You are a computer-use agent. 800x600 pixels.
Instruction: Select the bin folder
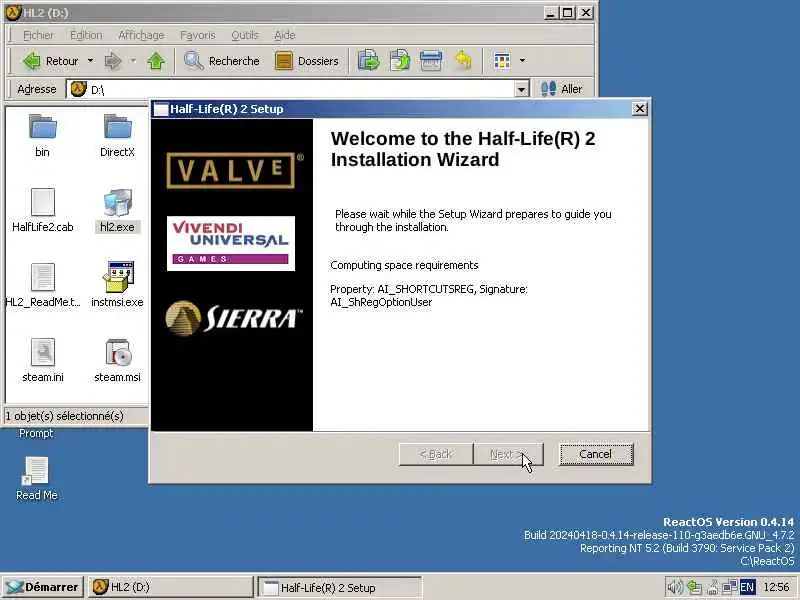(x=42, y=135)
